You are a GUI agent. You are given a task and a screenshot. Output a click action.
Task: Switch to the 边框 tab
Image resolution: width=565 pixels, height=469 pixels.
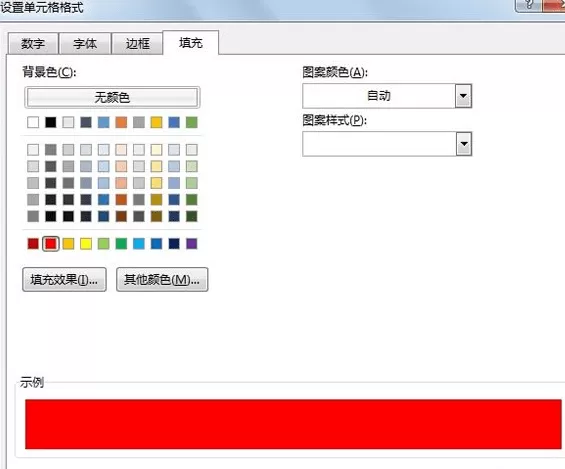click(137, 44)
